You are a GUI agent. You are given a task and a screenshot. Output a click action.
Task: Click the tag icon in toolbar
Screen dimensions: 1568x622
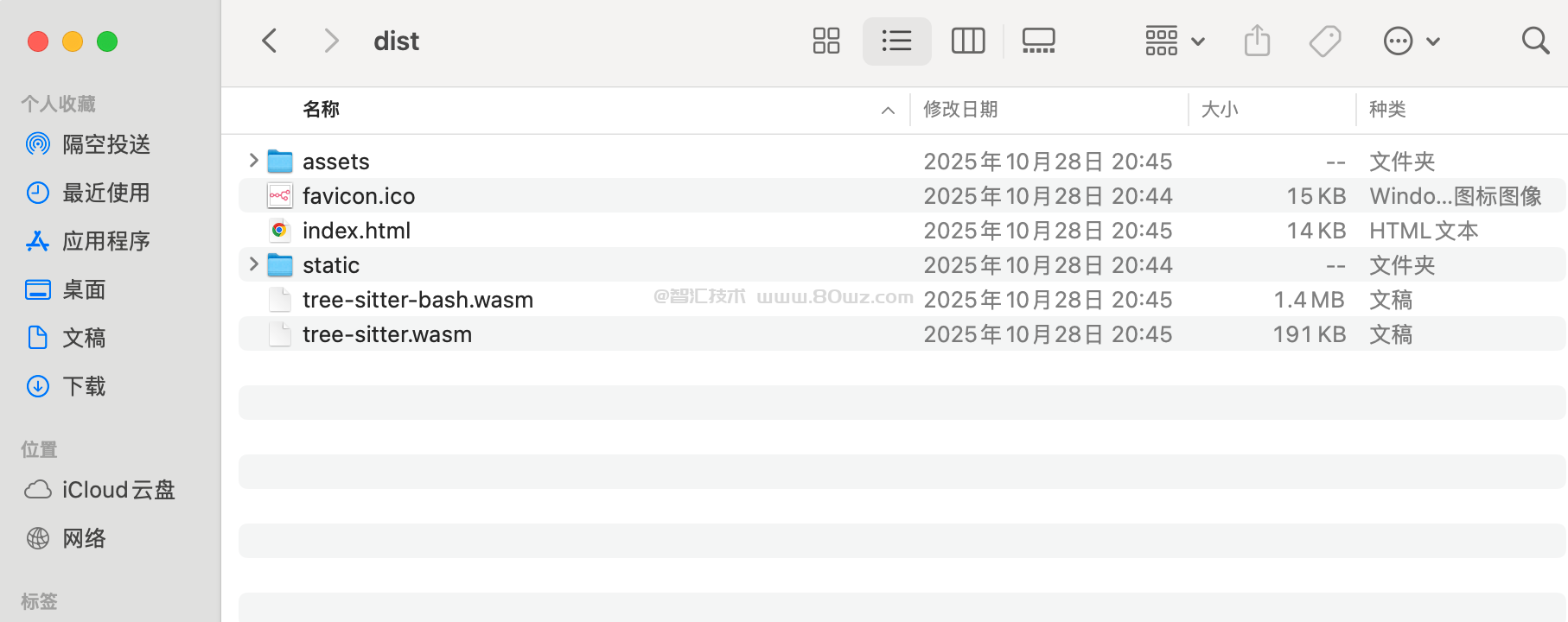pyautogui.click(x=1324, y=41)
